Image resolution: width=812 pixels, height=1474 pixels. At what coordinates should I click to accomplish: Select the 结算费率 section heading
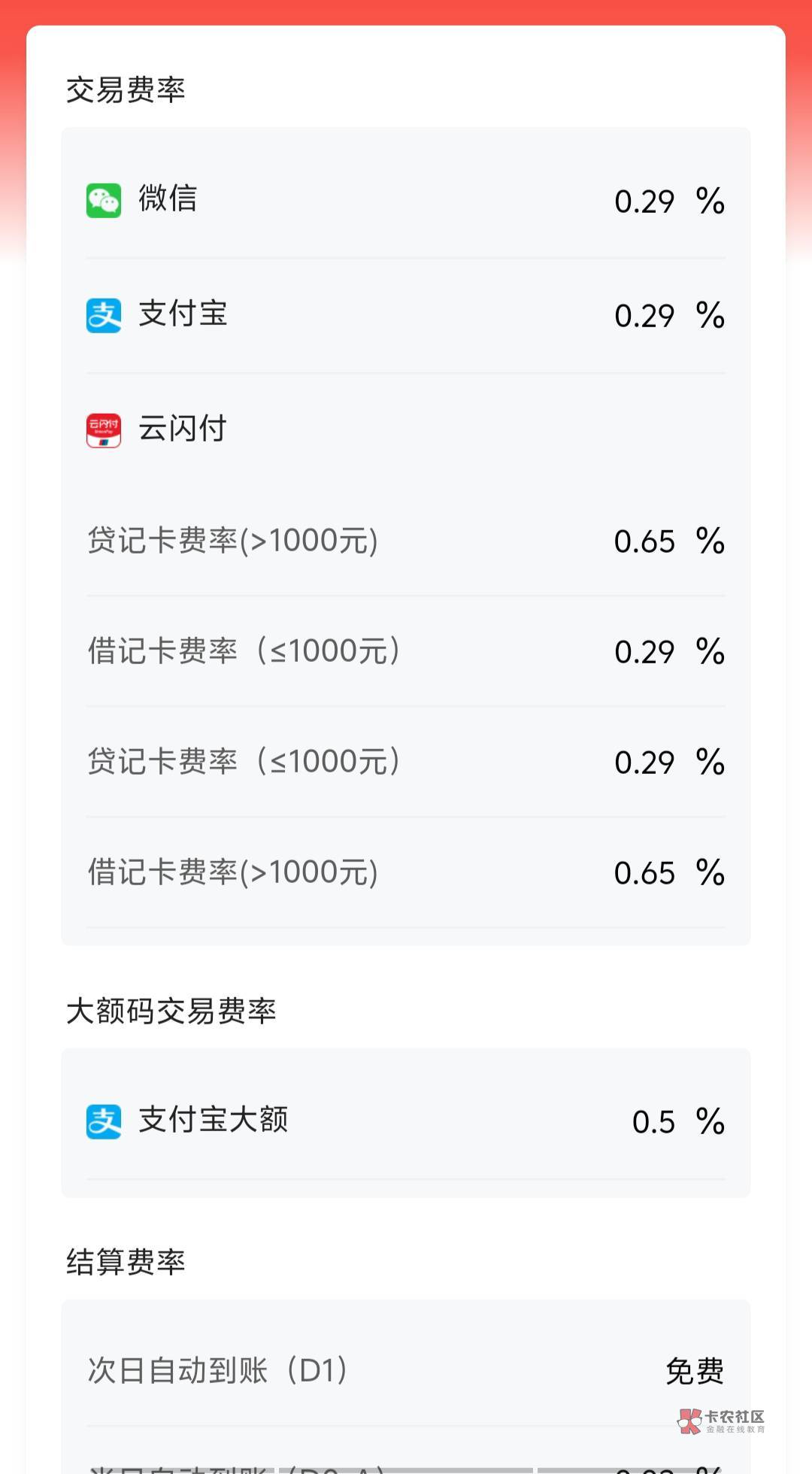[x=126, y=1262]
